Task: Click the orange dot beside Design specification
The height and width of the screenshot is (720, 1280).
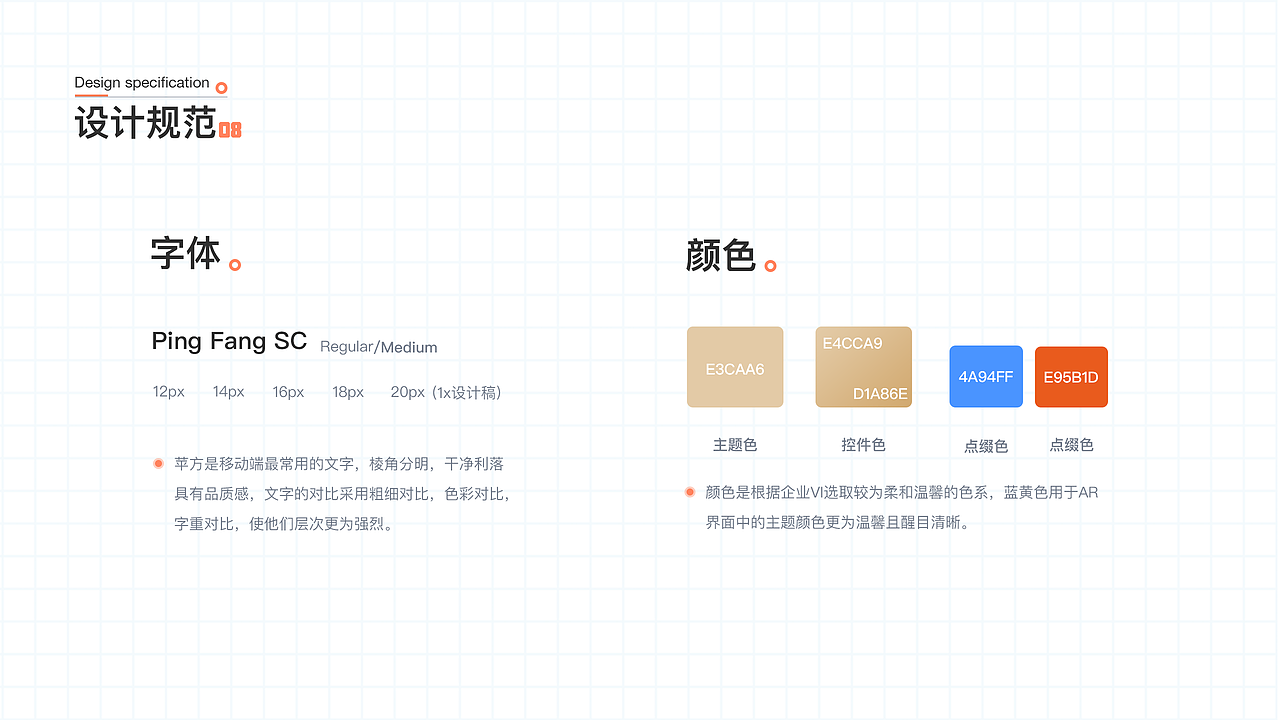Action: point(222,87)
